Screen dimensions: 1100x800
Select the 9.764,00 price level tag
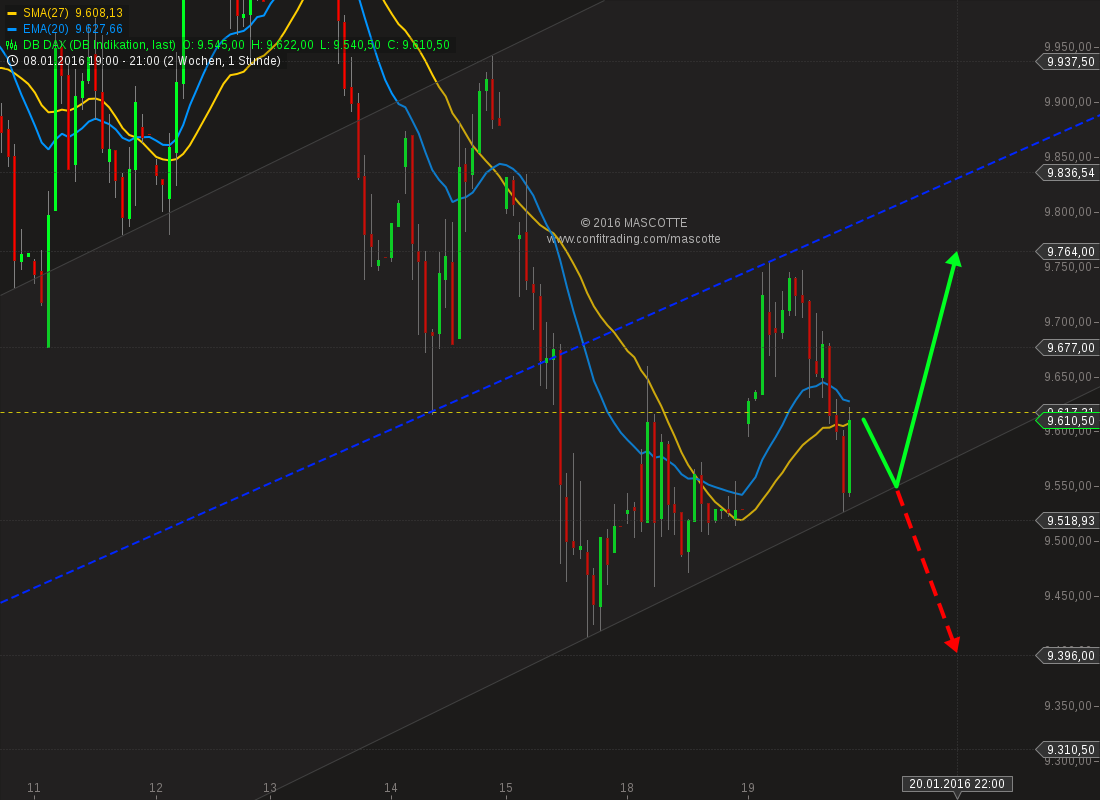coord(1067,251)
